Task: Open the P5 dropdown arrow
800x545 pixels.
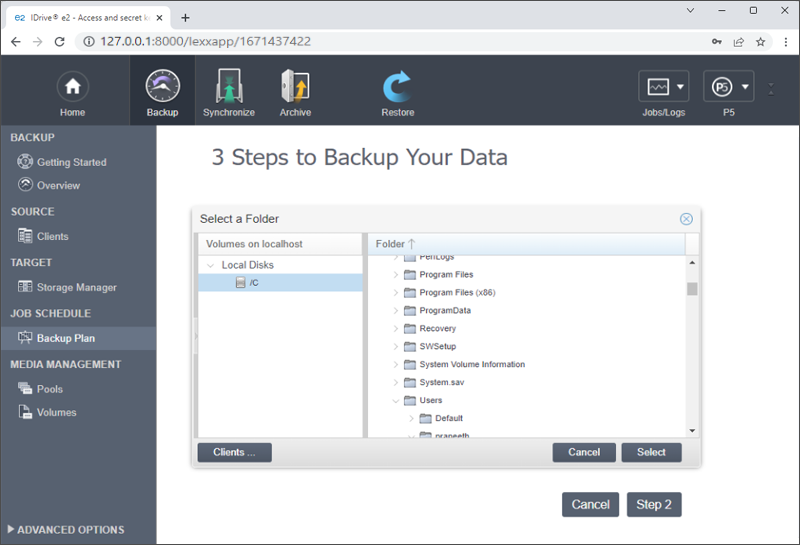Action: [745, 87]
